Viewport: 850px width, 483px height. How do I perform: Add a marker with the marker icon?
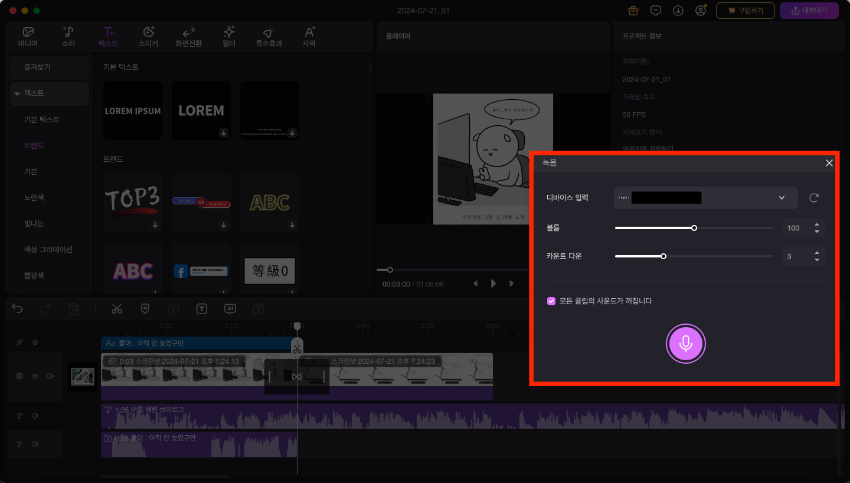[x=145, y=309]
